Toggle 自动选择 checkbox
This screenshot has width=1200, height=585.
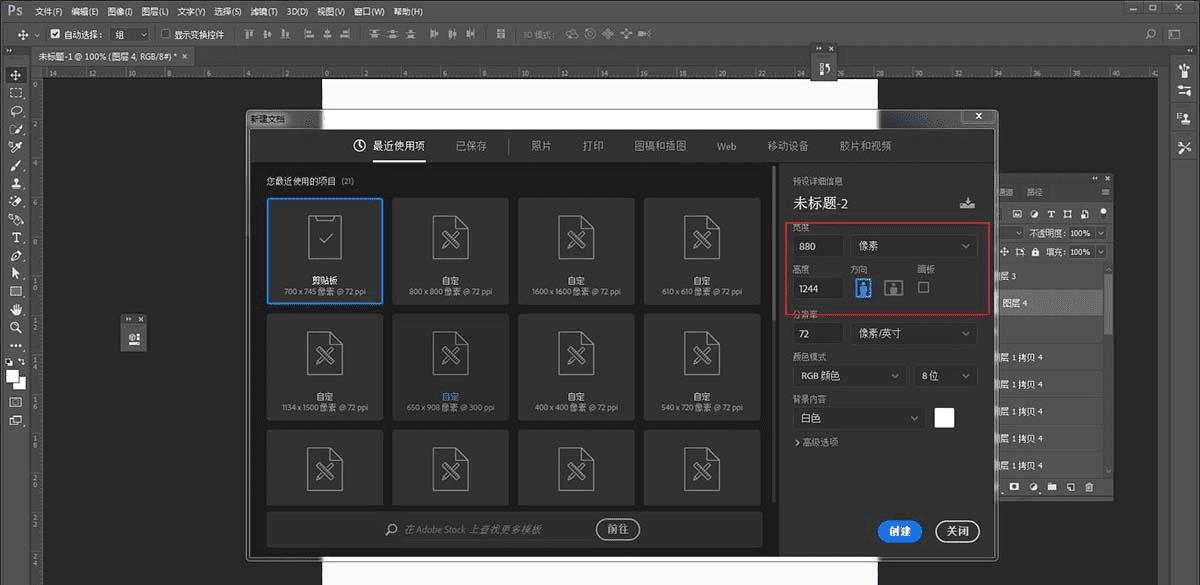[x=55, y=34]
